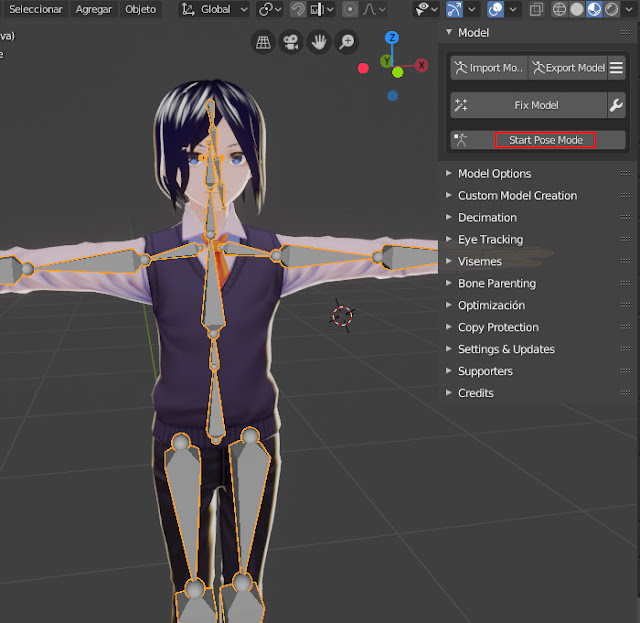The image size is (640, 623).
Task: Expand the Credits panel
Action: tap(449, 393)
